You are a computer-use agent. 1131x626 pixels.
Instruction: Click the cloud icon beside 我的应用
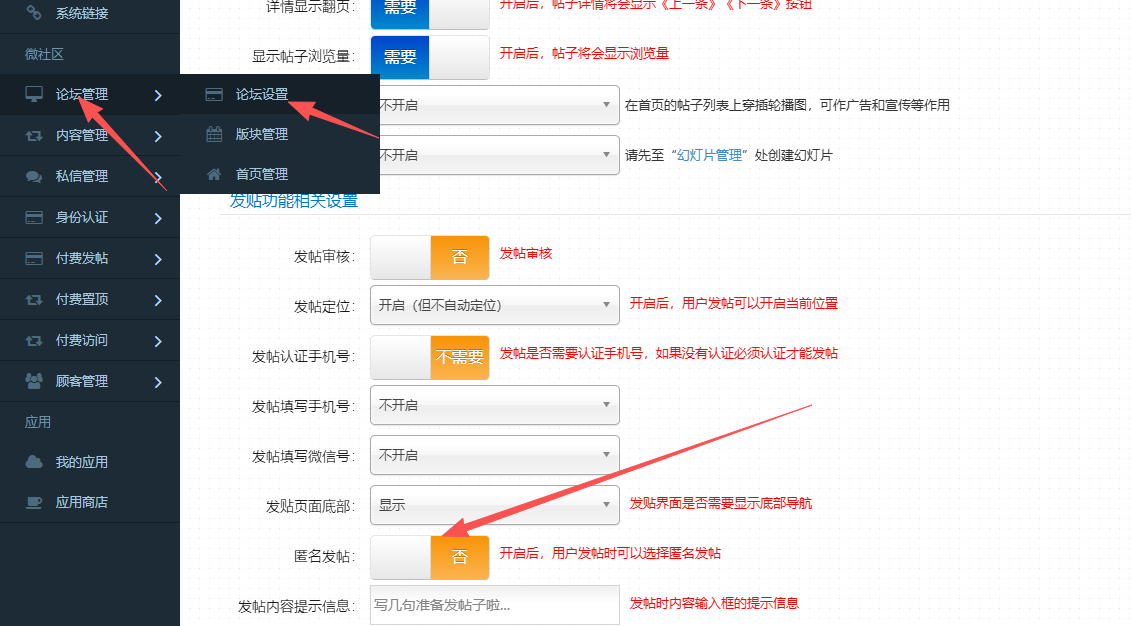coord(34,462)
